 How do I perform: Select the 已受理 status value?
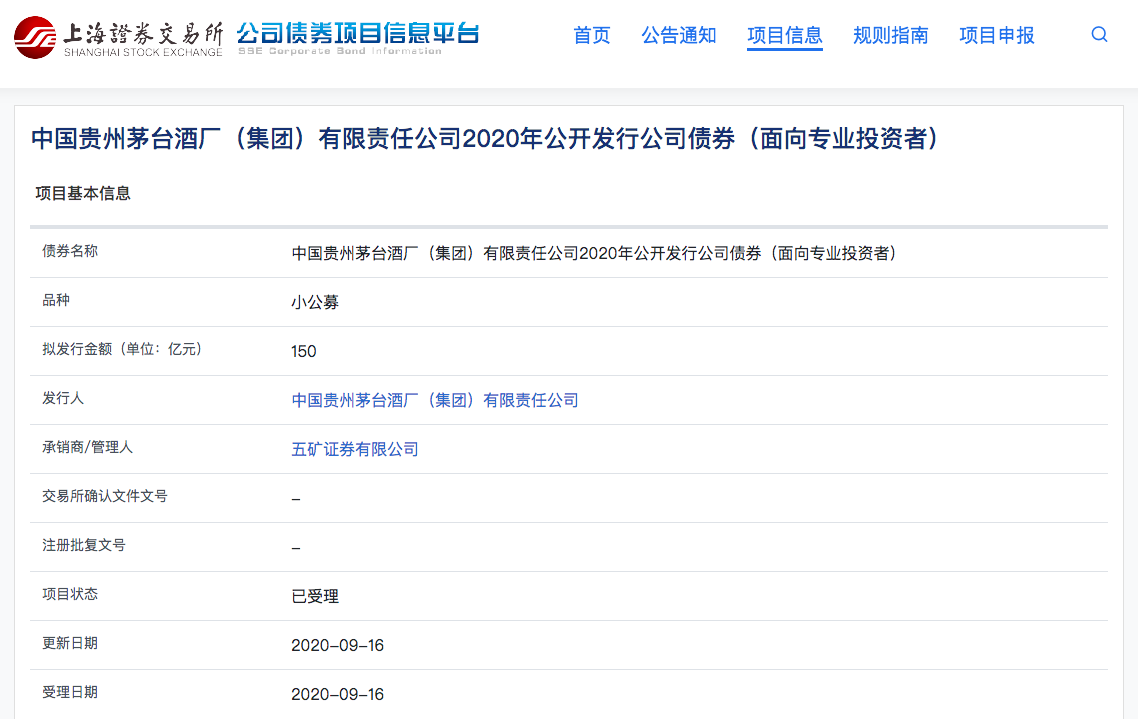point(315,596)
